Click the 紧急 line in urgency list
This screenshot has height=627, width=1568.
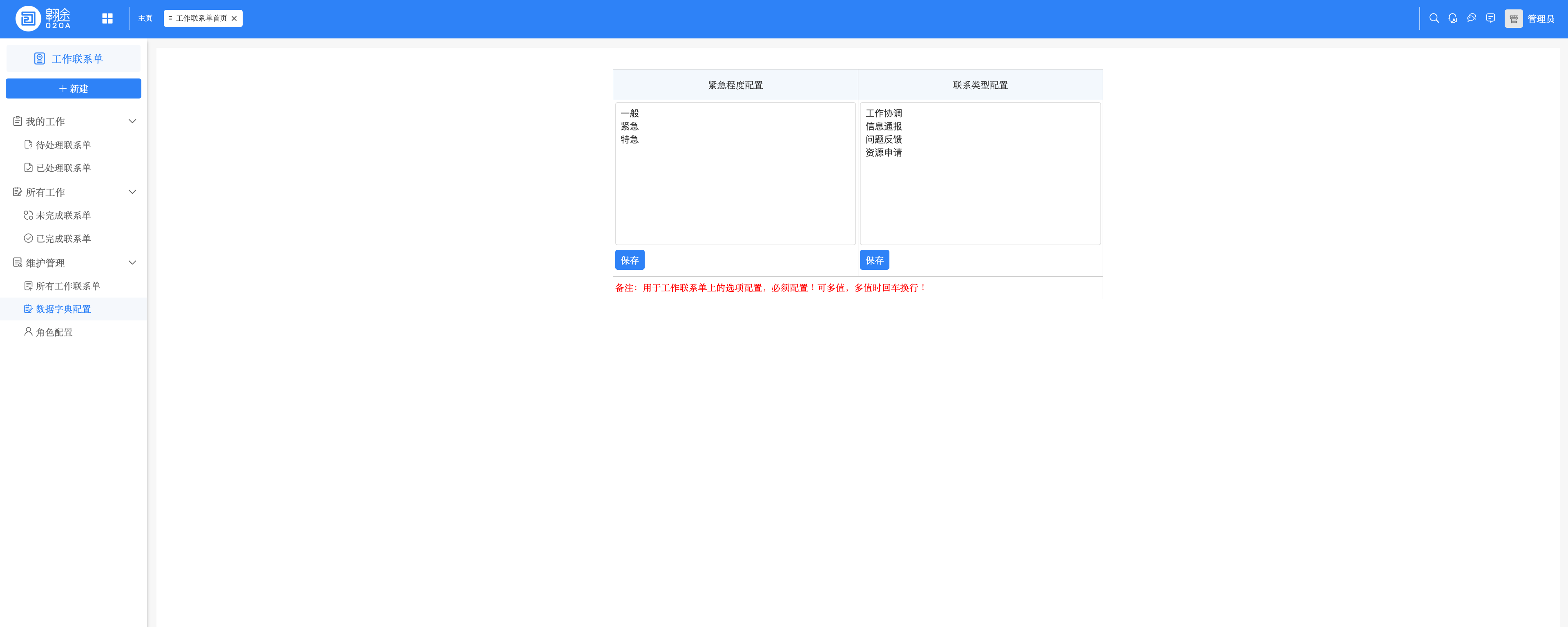click(x=630, y=126)
